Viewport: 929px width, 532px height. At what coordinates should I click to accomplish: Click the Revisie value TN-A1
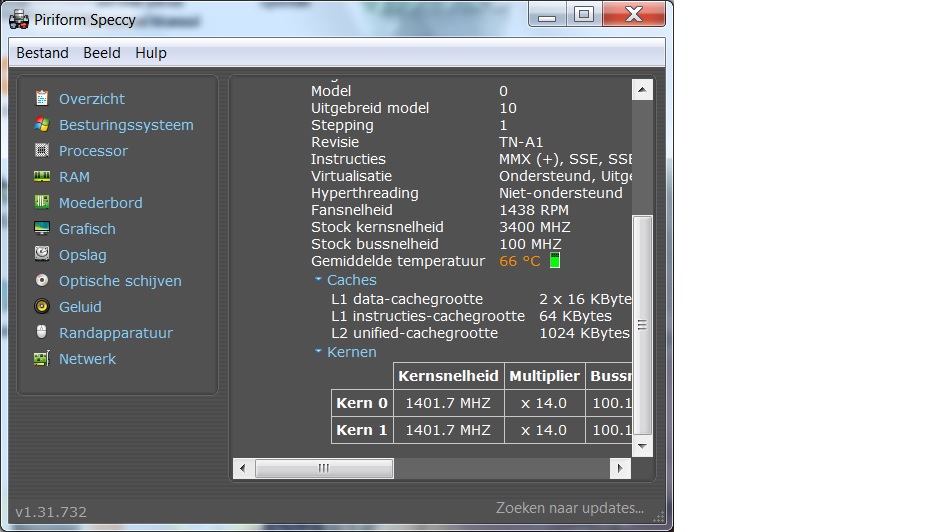[x=521, y=142]
